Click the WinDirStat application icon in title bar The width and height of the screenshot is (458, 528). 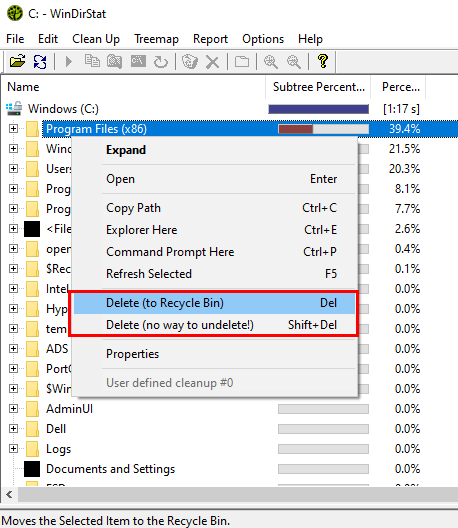[x=15, y=13]
